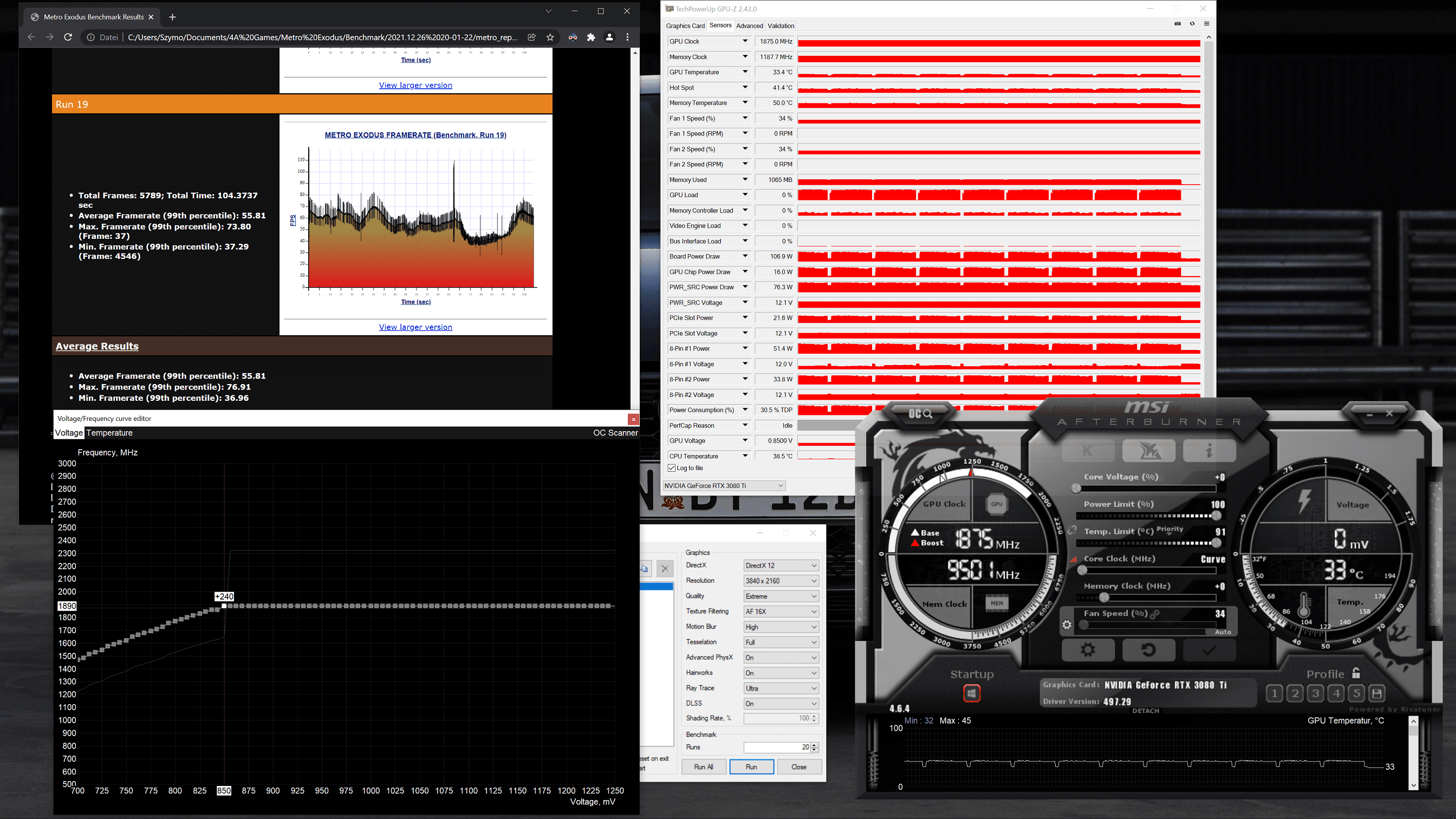Screen dimensions: 1456x819
Task: Reload the Chrome page
Action: 68,37
